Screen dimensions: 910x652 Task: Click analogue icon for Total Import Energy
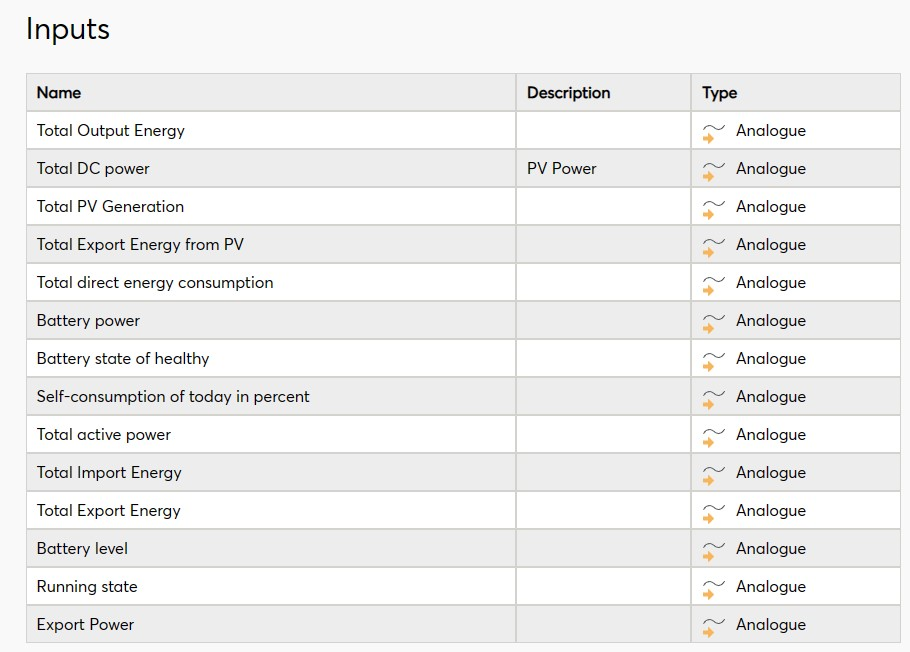713,474
